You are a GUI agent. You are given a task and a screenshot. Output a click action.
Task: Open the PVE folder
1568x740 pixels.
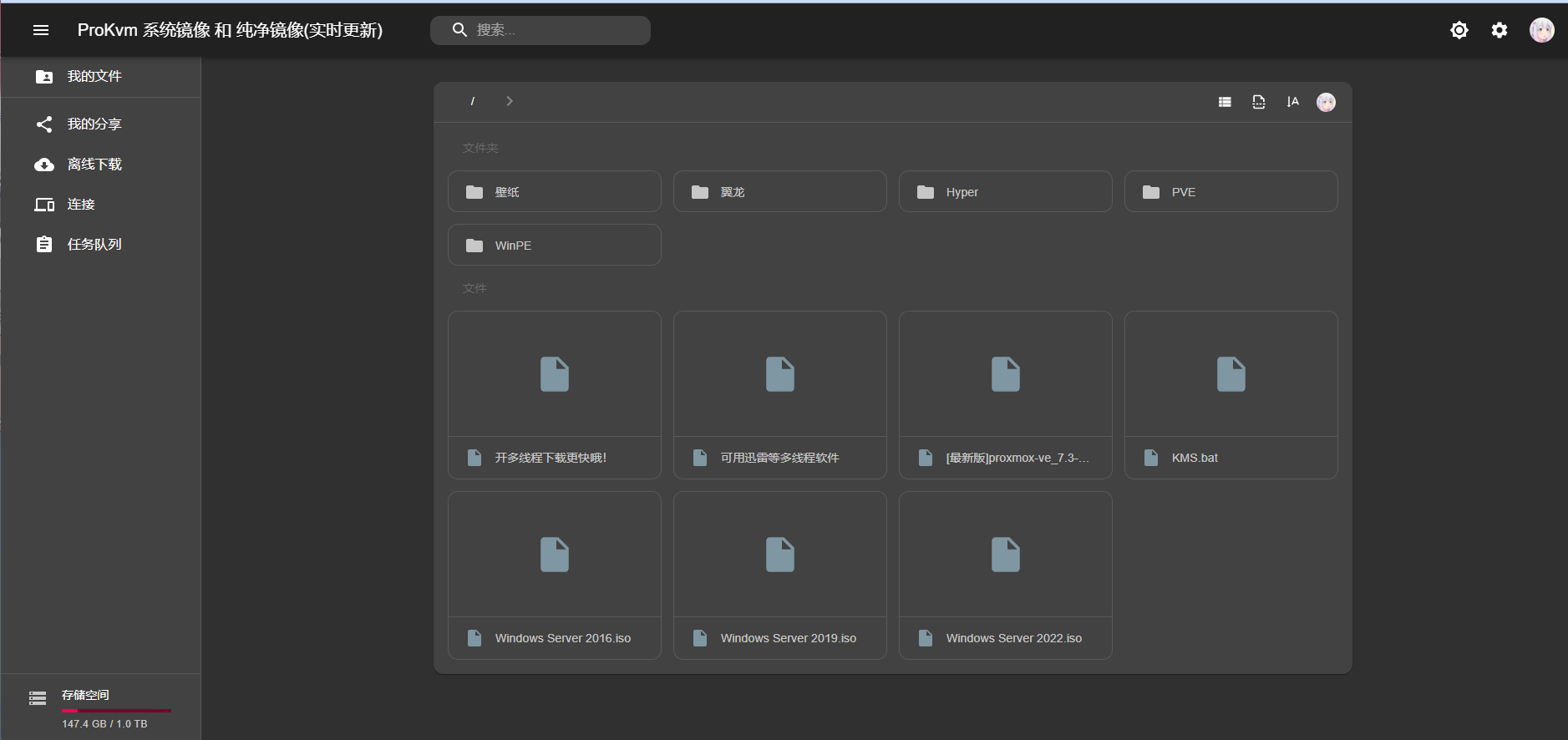(x=1231, y=192)
